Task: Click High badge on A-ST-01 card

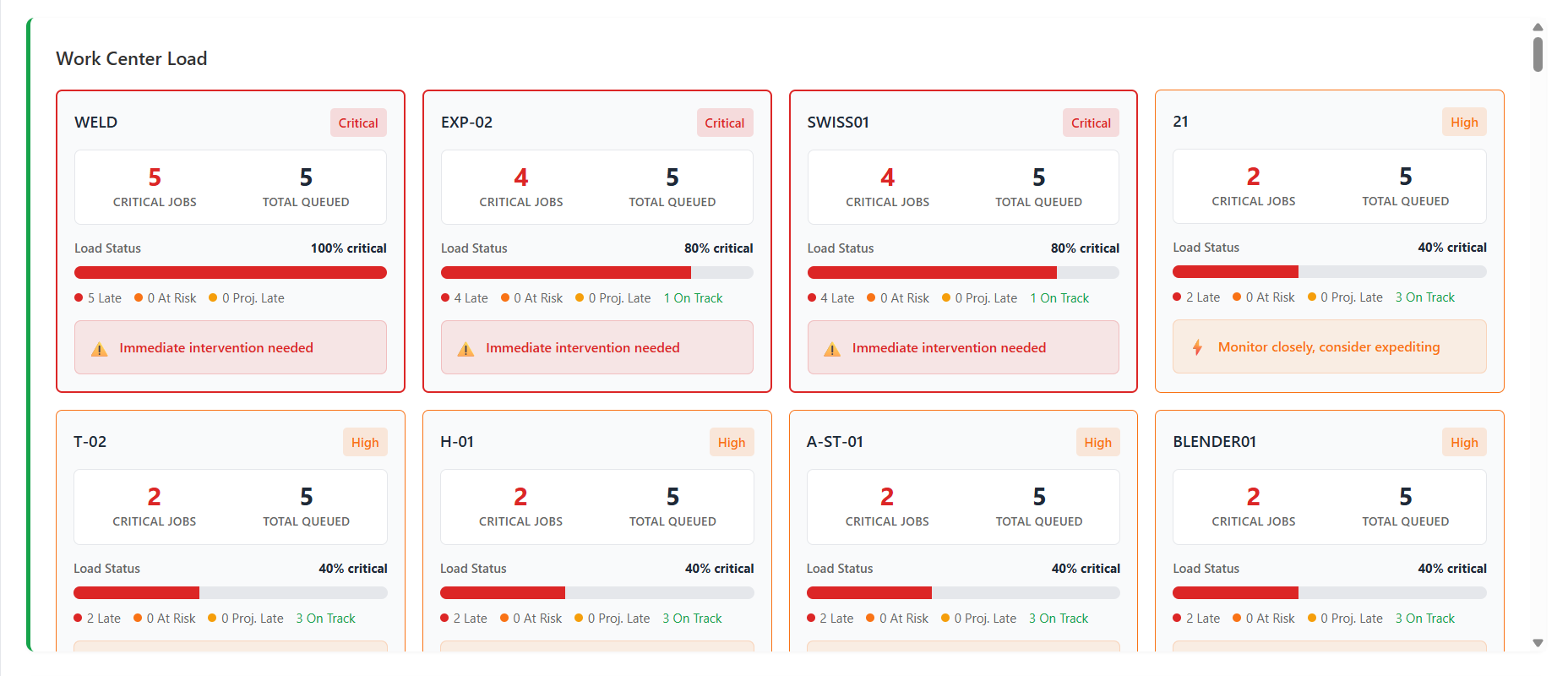Action: (x=1097, y=442)
